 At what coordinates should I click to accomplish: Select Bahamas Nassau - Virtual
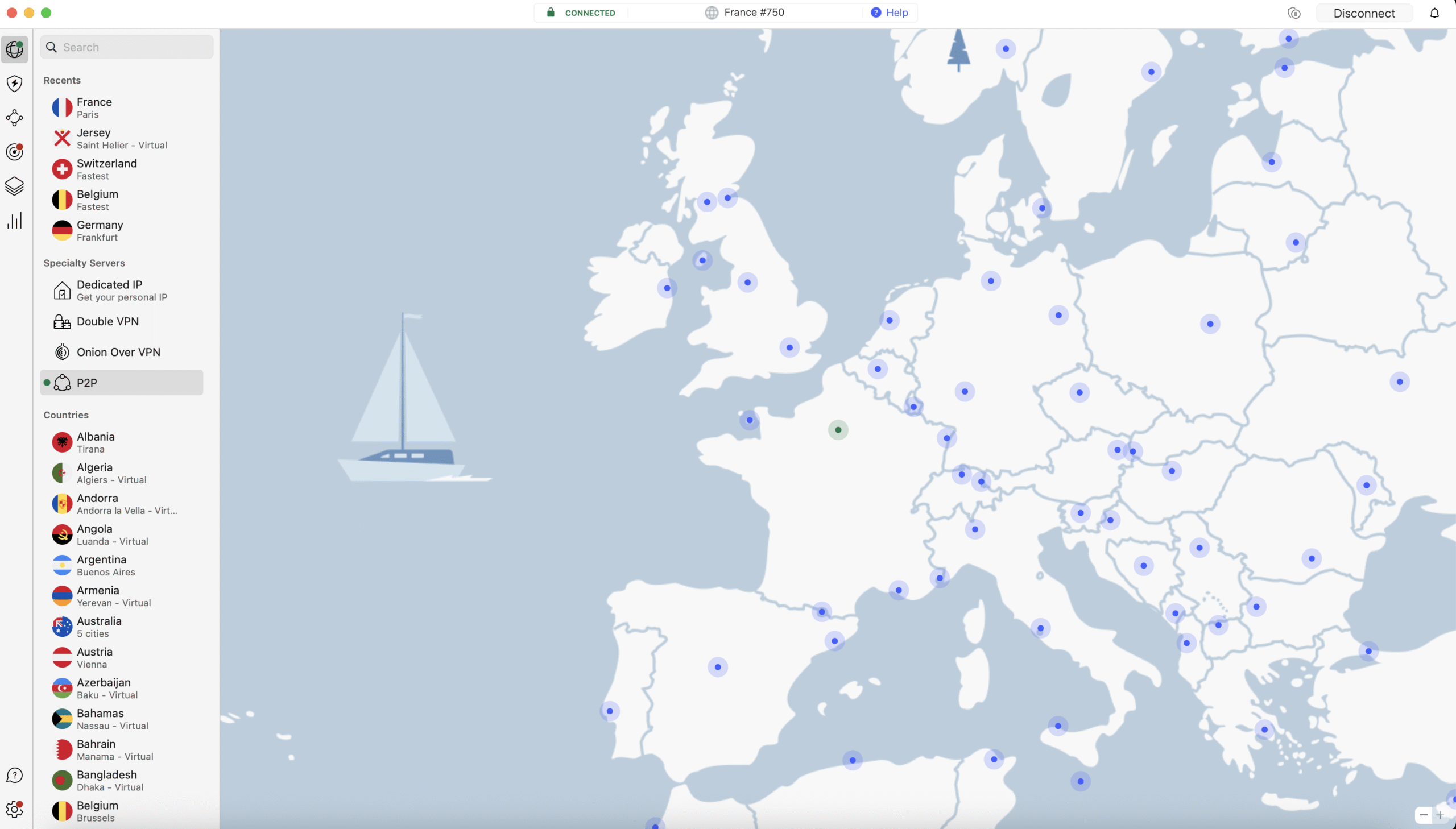(122, 719)
